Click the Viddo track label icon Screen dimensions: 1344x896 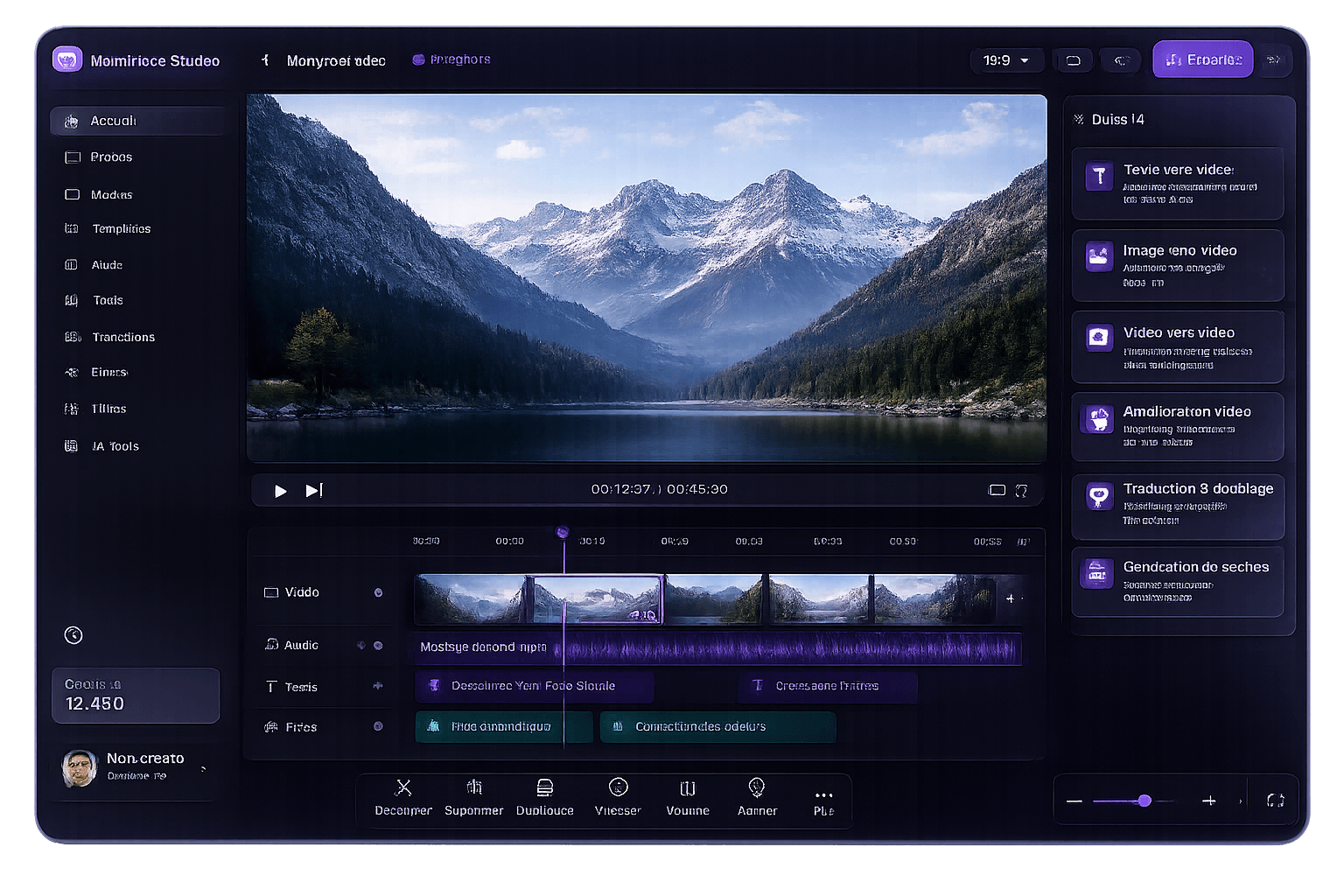[x=271, y=592]
